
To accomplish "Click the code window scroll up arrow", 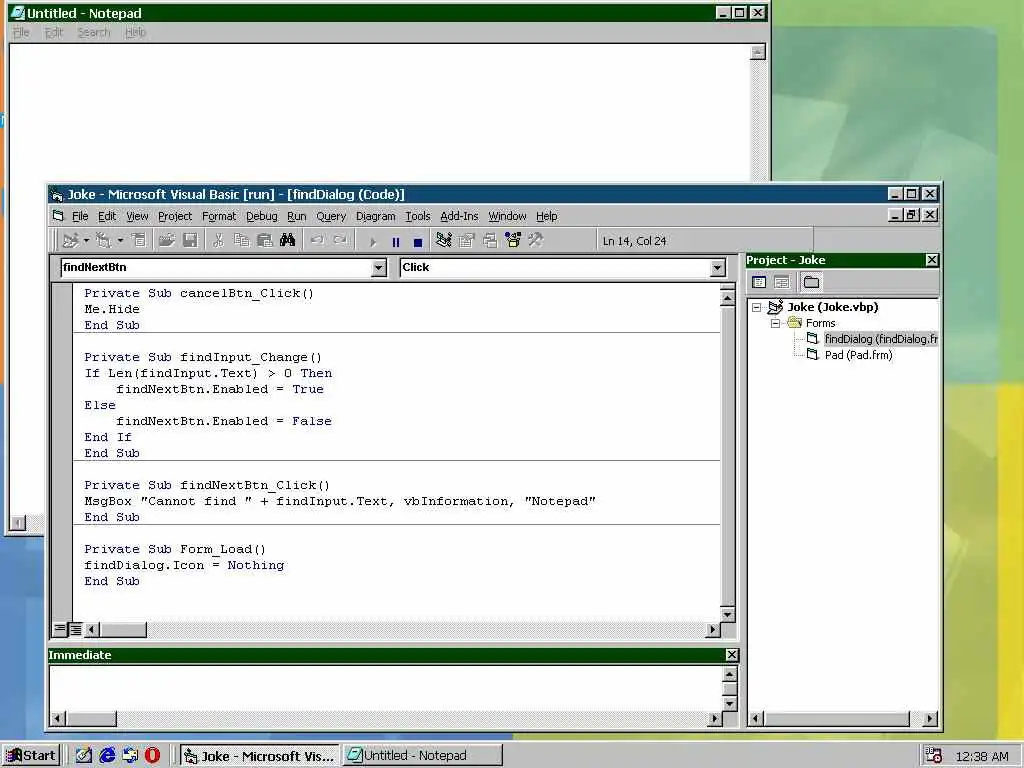I will click(728, 298).
